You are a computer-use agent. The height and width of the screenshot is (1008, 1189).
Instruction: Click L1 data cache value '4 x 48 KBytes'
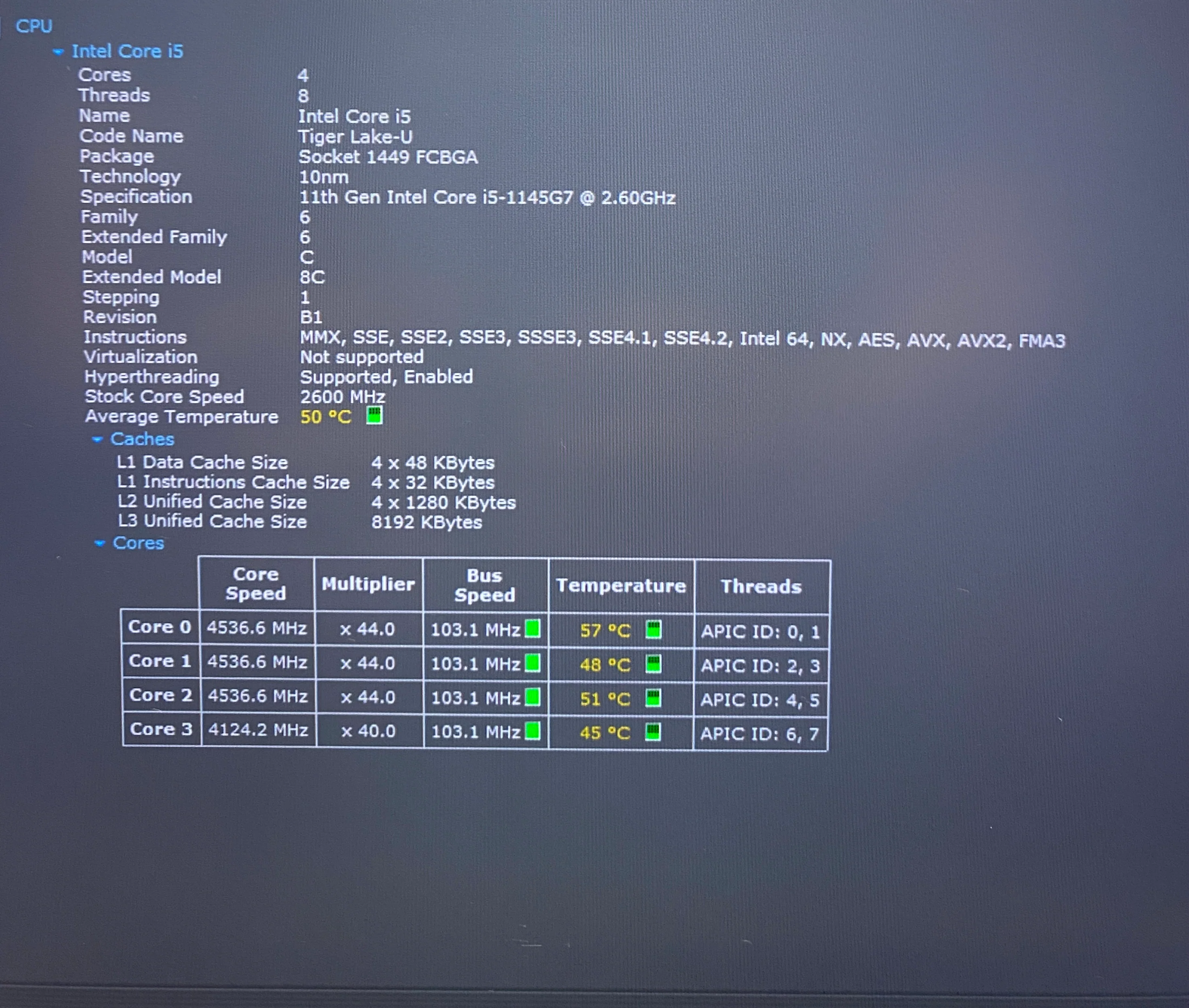[433, 463]
